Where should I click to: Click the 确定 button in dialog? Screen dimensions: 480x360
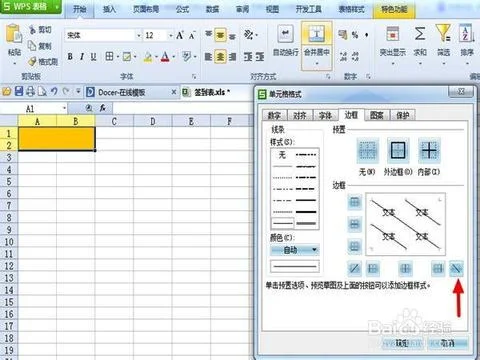pos(402,343)
